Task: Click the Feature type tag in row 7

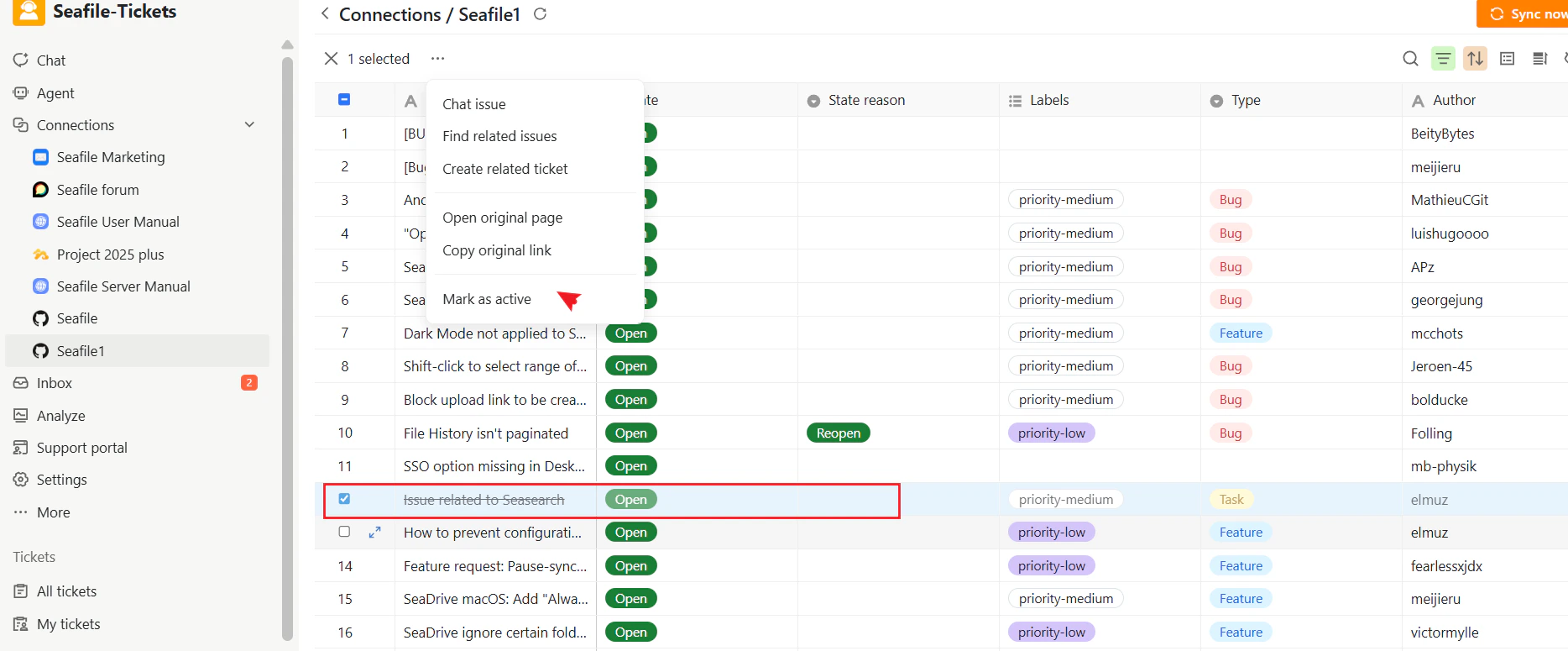Action: coord(1241,333)
